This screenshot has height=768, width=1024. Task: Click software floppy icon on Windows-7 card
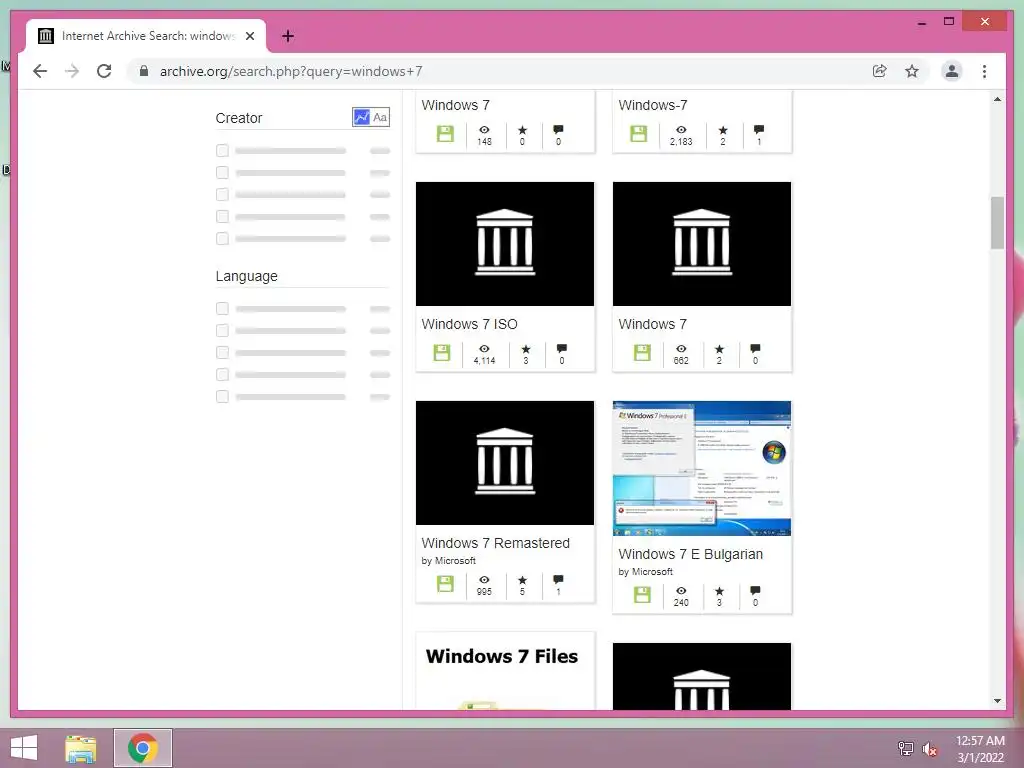639,134
